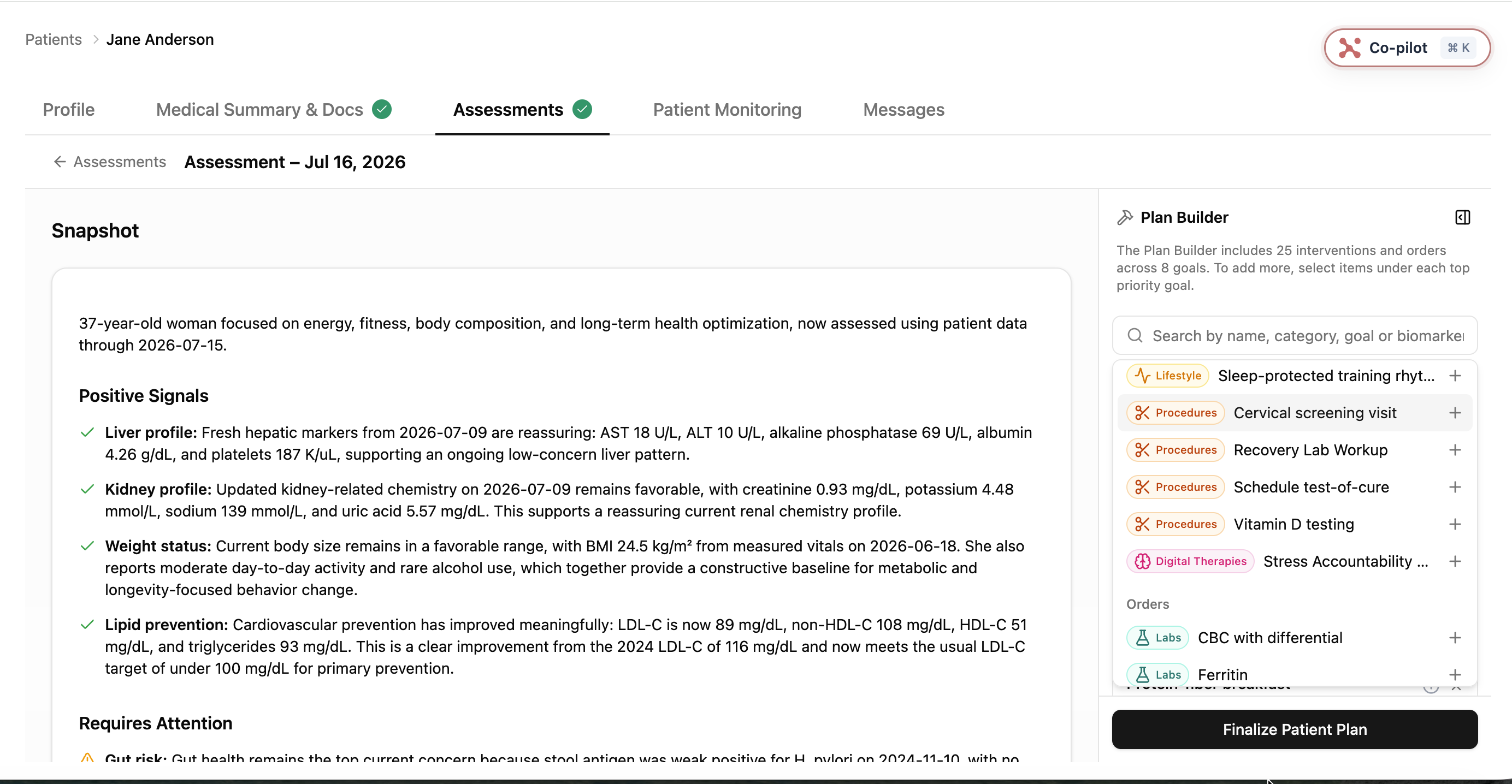Click the Lifestyle category tag
Viewport: 1512px width, 784px height.
1167,376
